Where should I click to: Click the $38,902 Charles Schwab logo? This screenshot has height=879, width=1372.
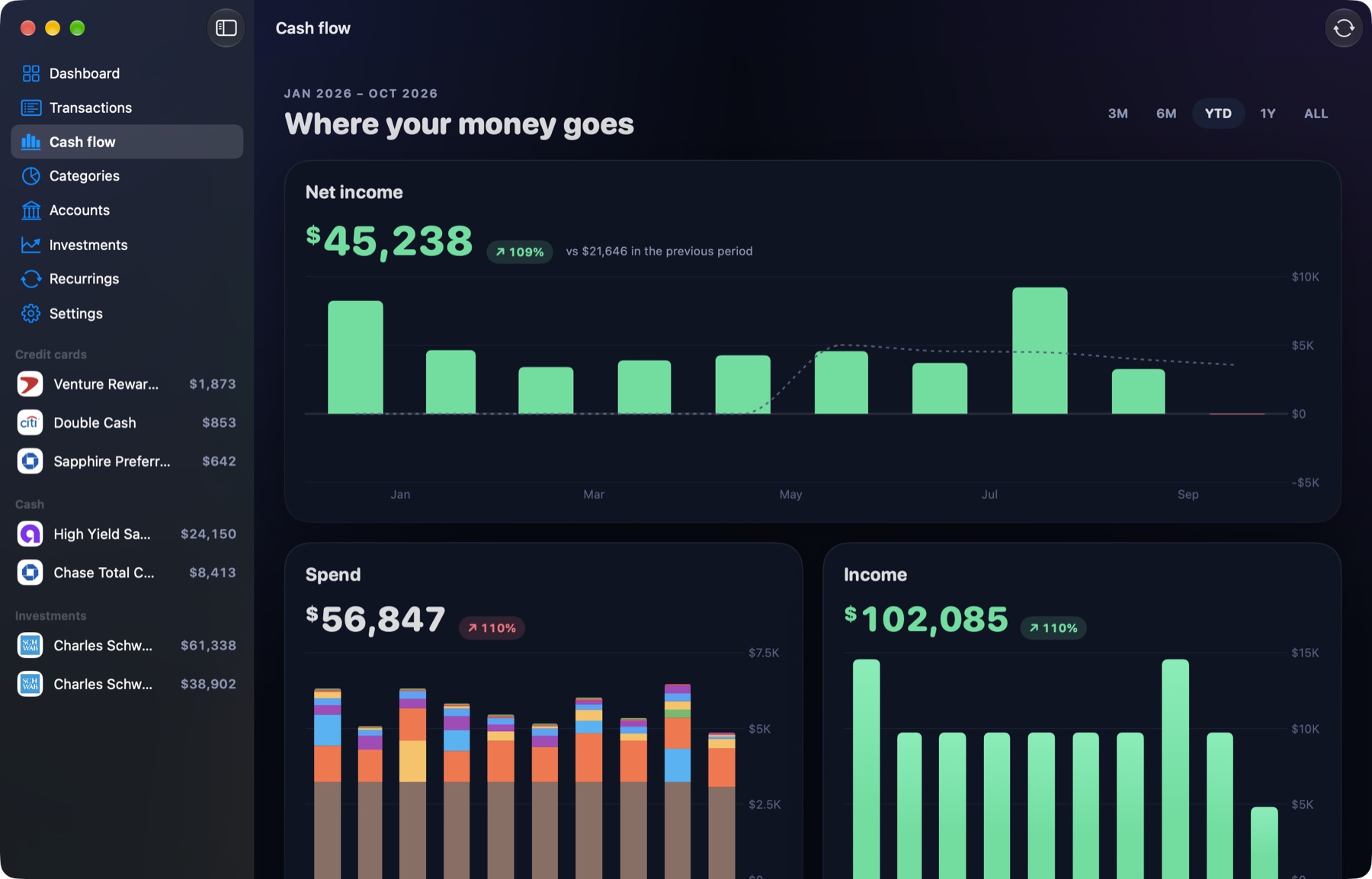[30, 684]
